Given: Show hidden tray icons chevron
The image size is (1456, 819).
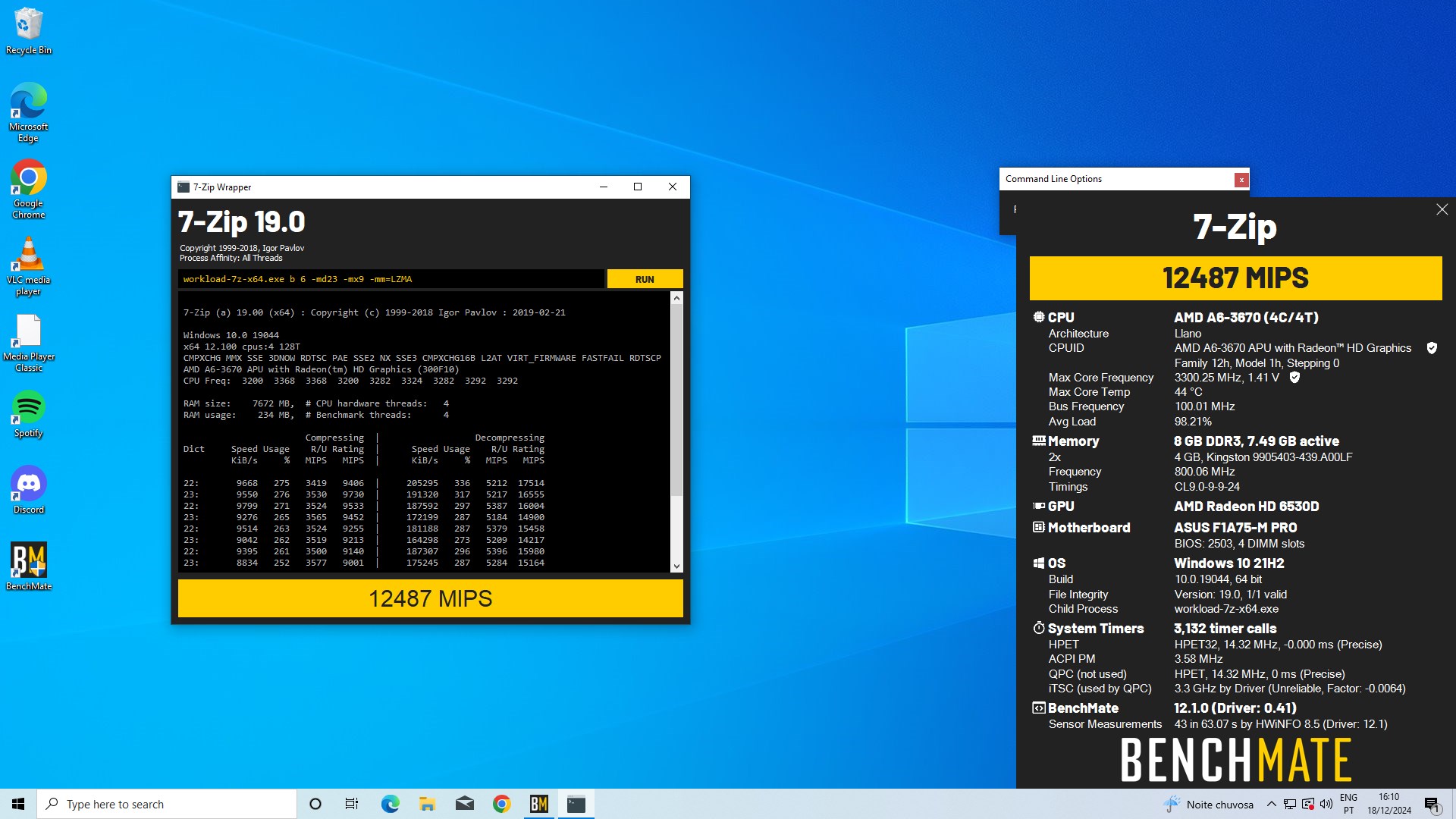Looking at the screenshot, I should tap(1271, 804).
